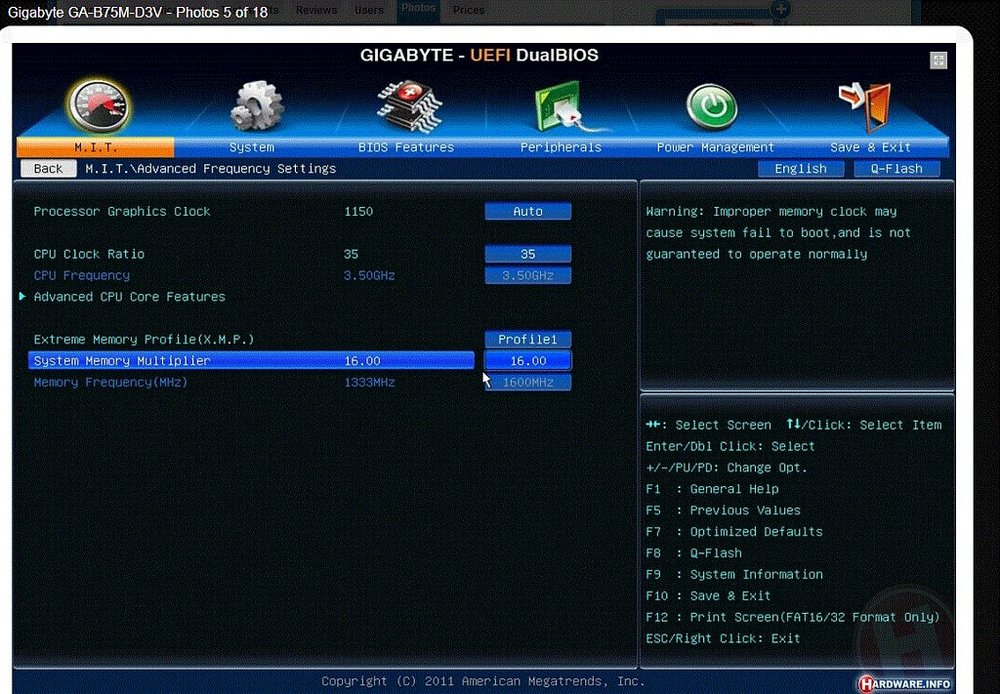
Task: Click the memory clock warning text
Action: tap(778, 233)
